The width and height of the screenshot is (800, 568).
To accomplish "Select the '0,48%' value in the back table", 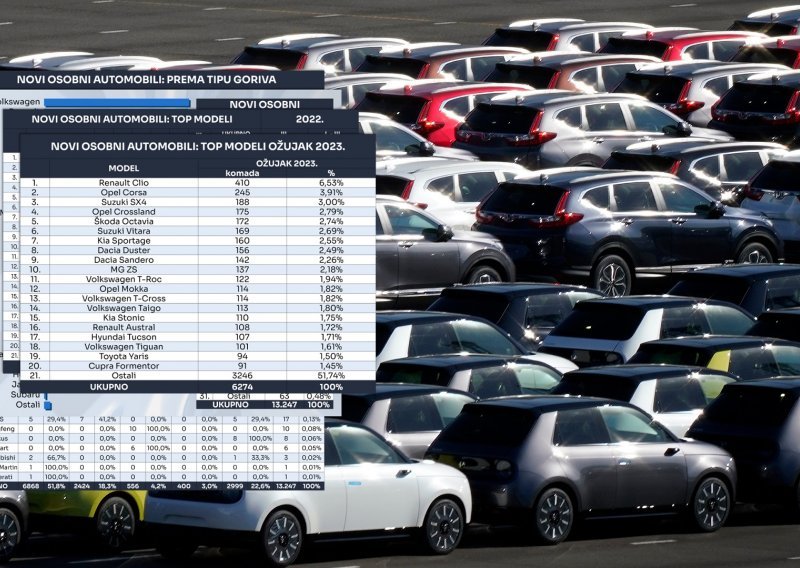I will coord(319,397).
